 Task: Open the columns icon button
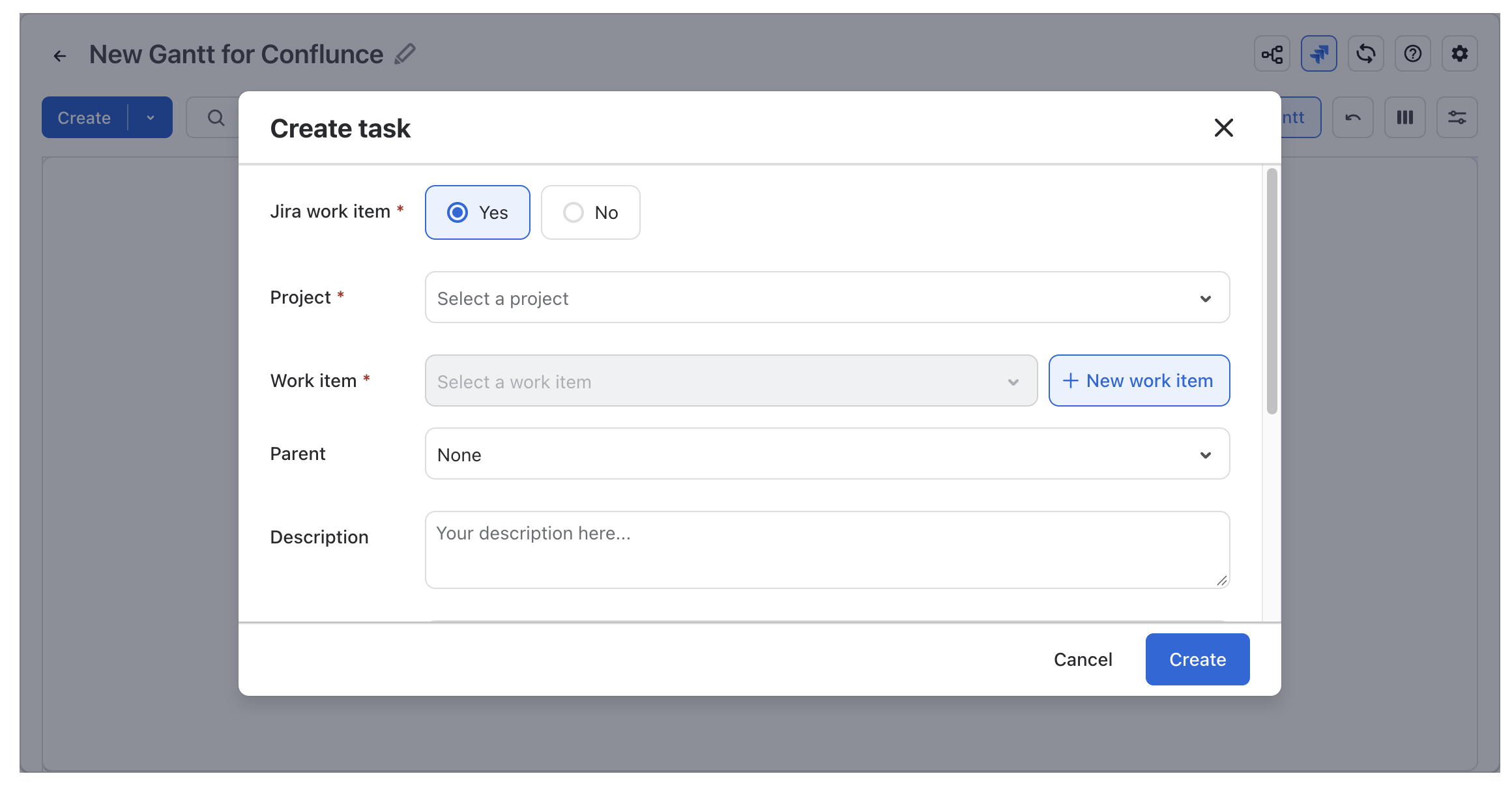pyautogui.click(x=1404, y=117)
